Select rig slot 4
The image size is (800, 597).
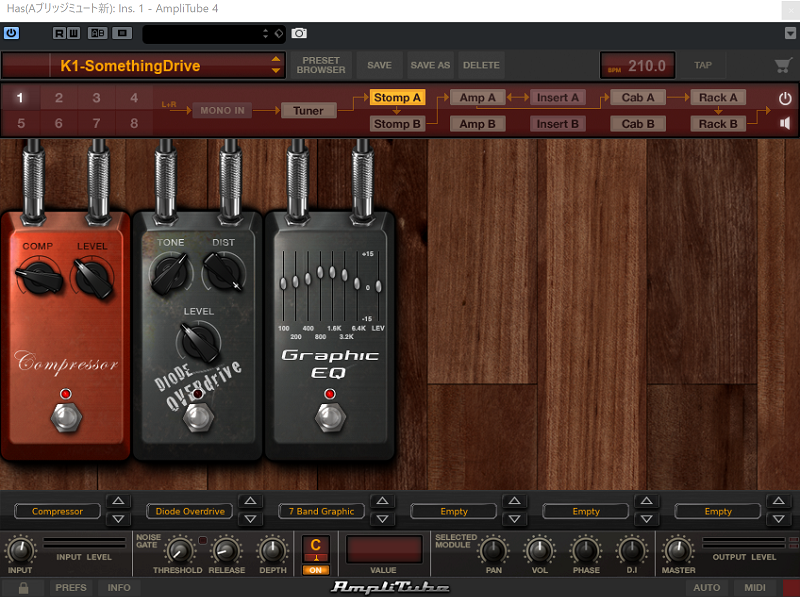coord(134,97)
